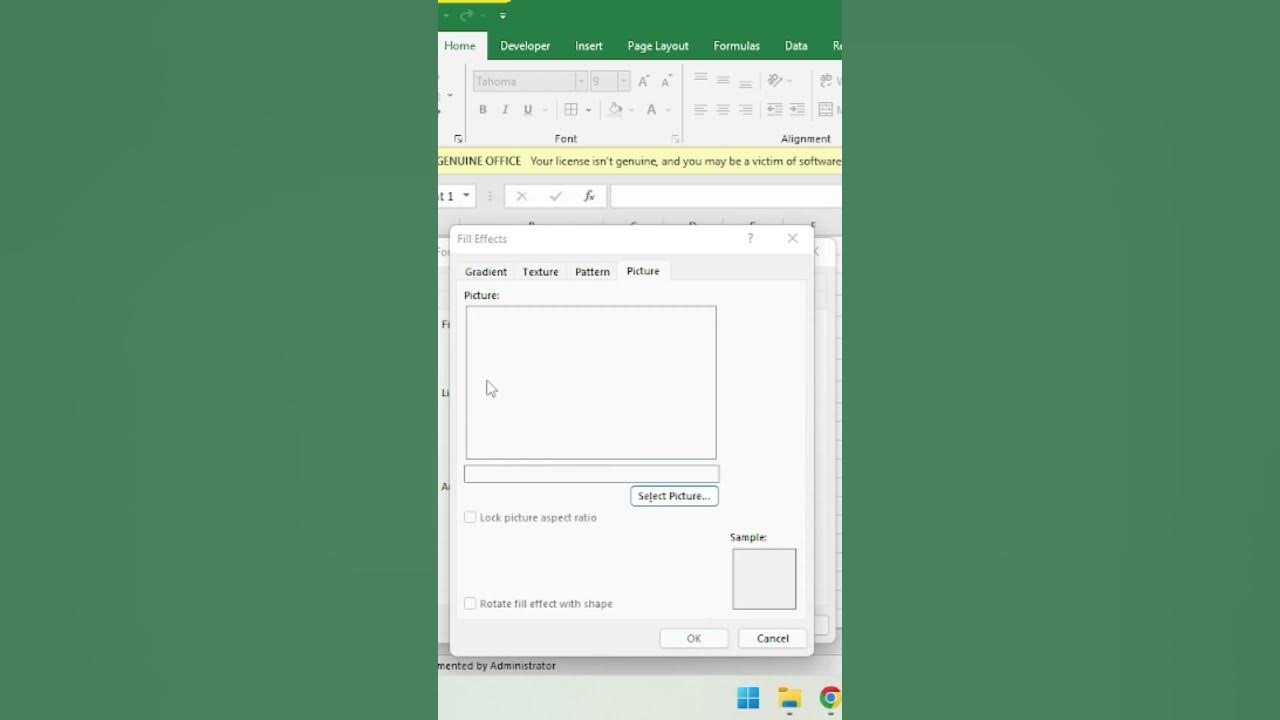Viewport: 1280px width, 720px height.
Task: Expand the Fill Color dropdown arrow
Action: [632, 110]
